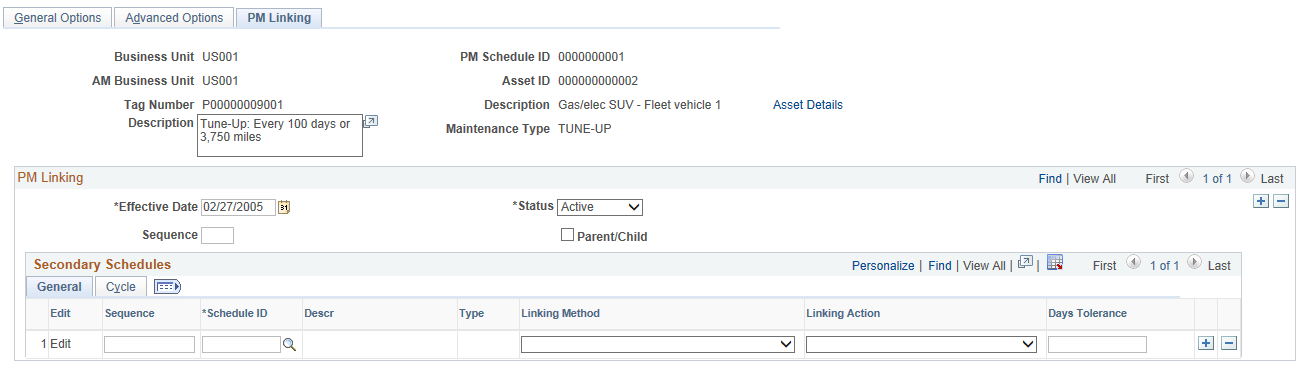The height and width of the screenshot is (369, 1306).
Task: Click Find in Secondary Schedules header
Action: [x=940, y=266]
